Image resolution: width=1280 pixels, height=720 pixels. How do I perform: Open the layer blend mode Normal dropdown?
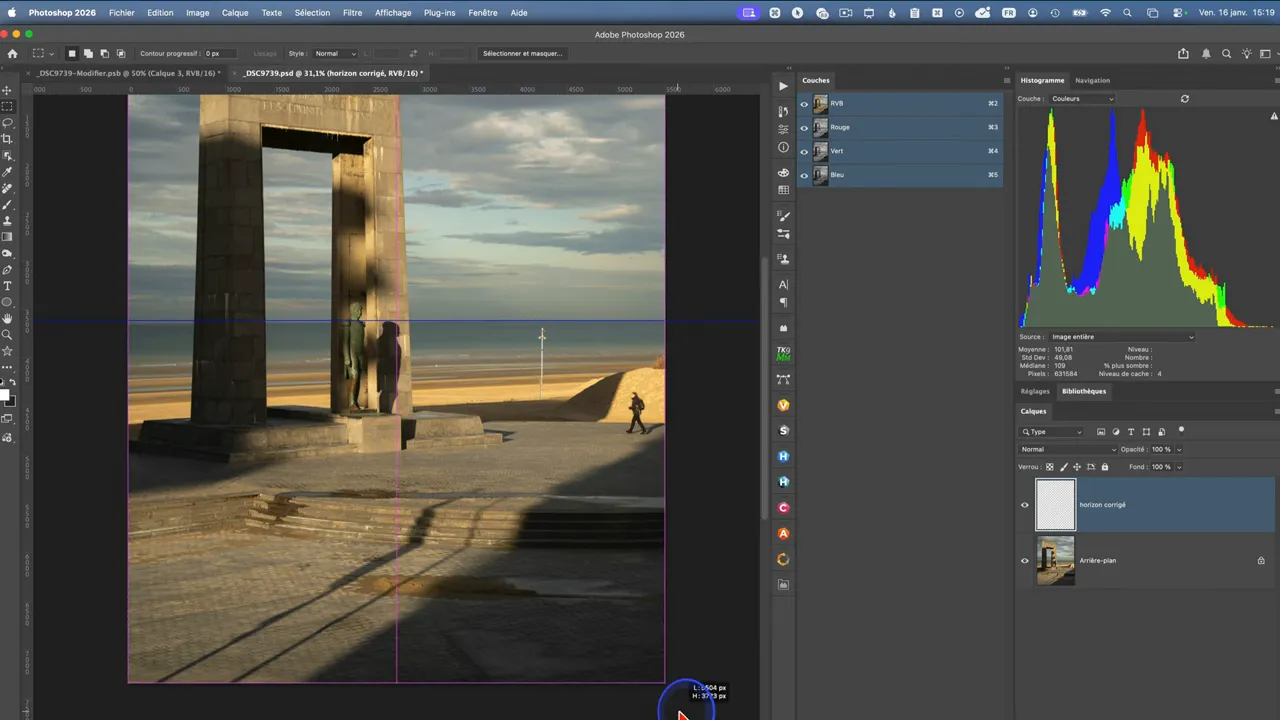(1067, 450)
